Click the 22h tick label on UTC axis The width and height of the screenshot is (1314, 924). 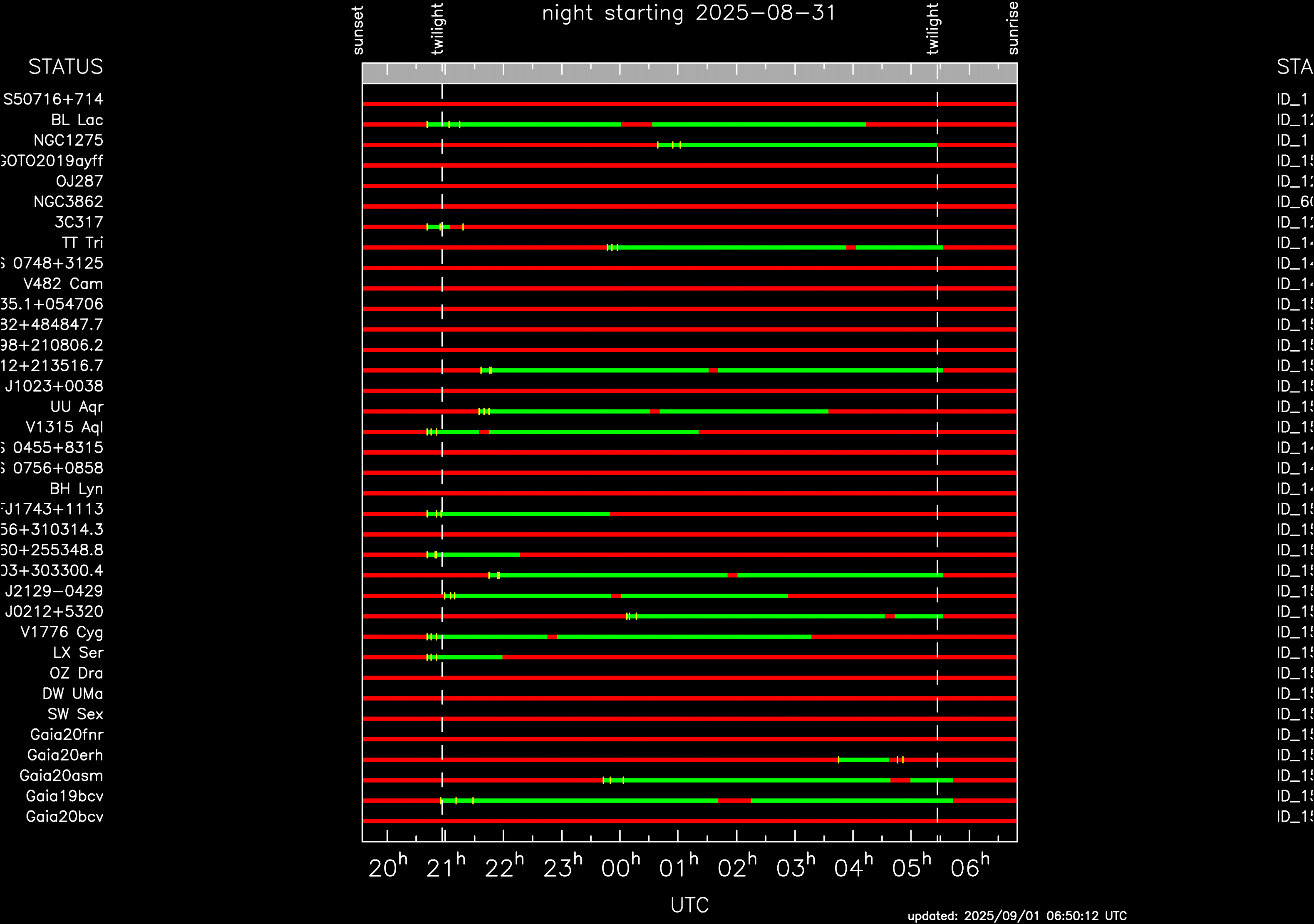tap(503, 868)
